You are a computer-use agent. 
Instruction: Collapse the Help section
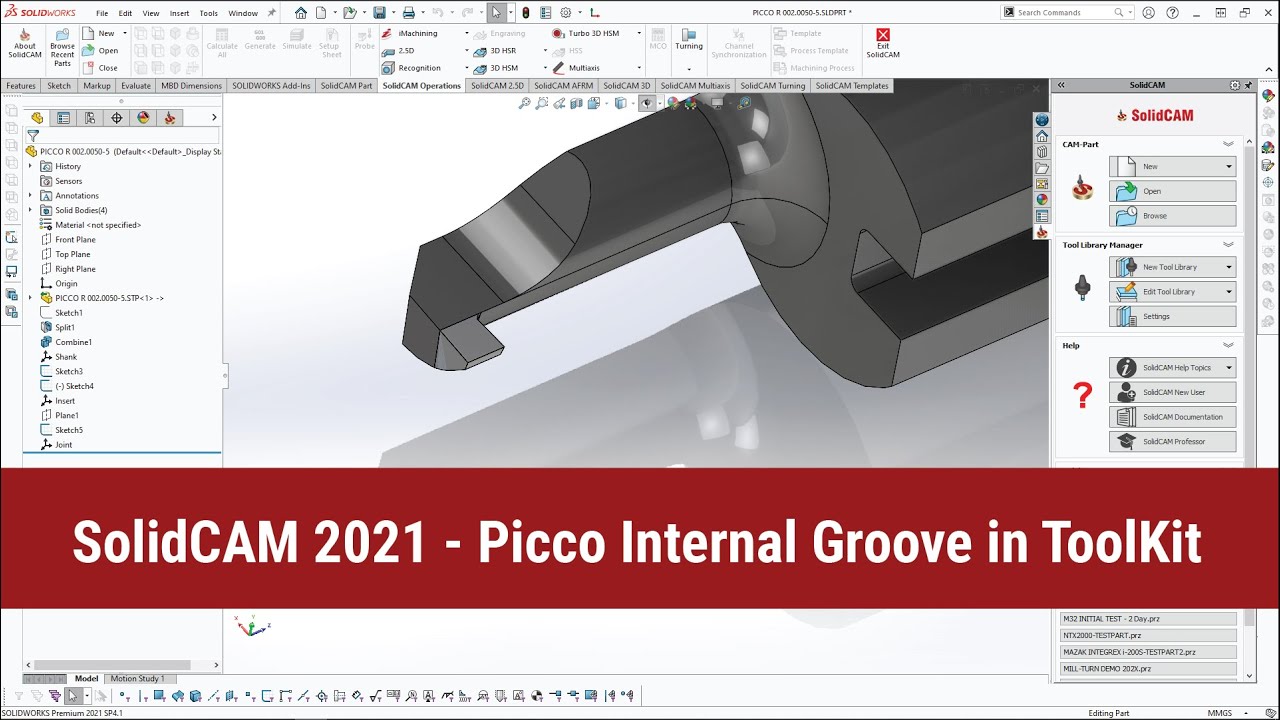[1228, 346]
